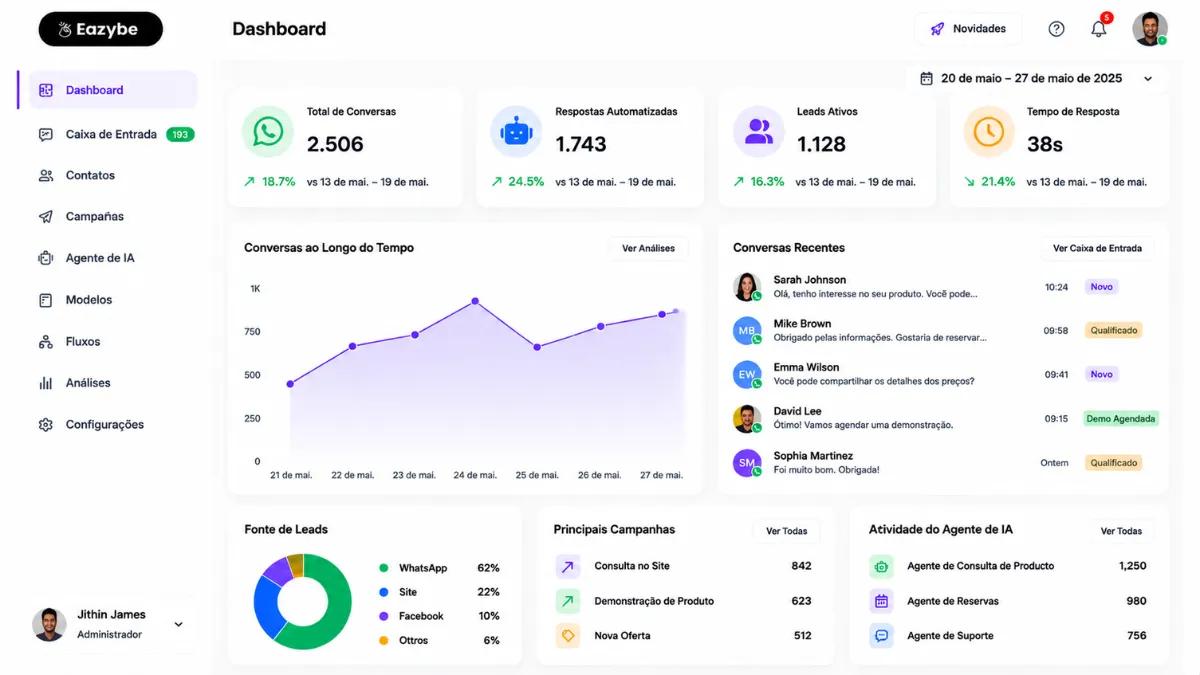Click the Fluxos flow icon
This screenshot has width=1200, height=675.
tap(46, 342)
